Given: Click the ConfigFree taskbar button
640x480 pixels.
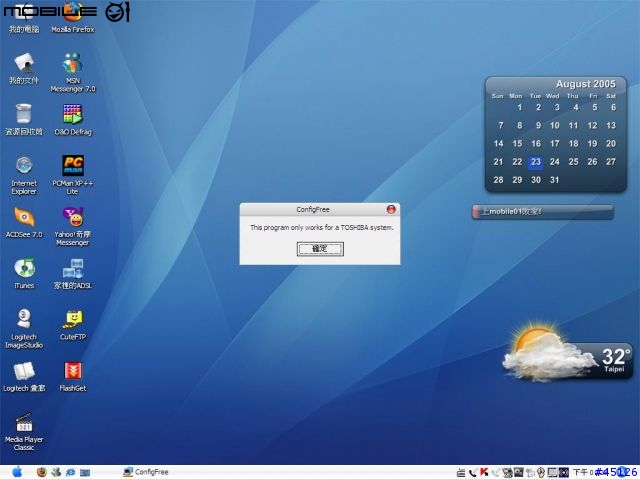Looking at the screenshot, I should tap(146, 472).
